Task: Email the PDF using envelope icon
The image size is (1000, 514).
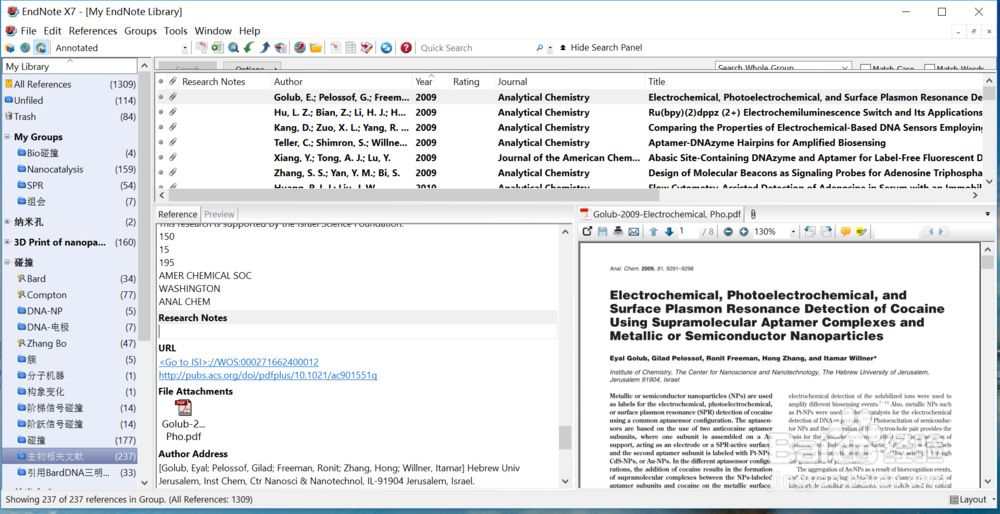Action: (x=633, y=232)
